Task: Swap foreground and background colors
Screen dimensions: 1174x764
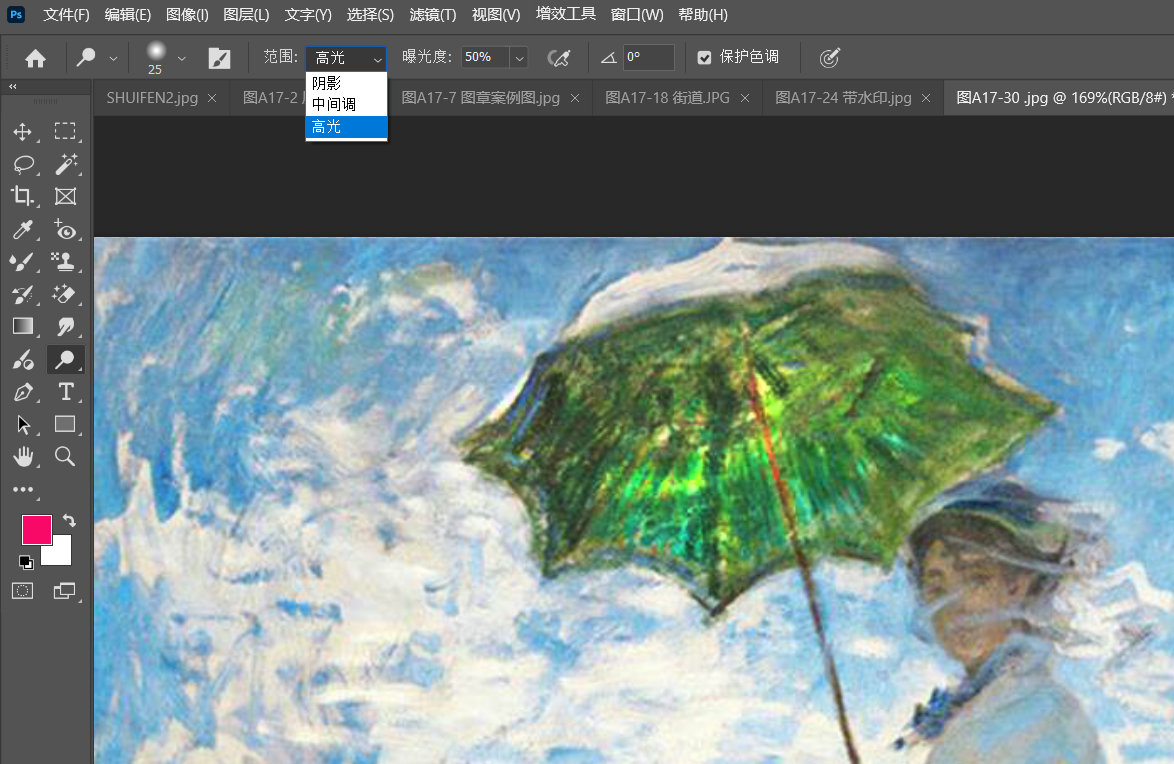Action: click(69, 521)
